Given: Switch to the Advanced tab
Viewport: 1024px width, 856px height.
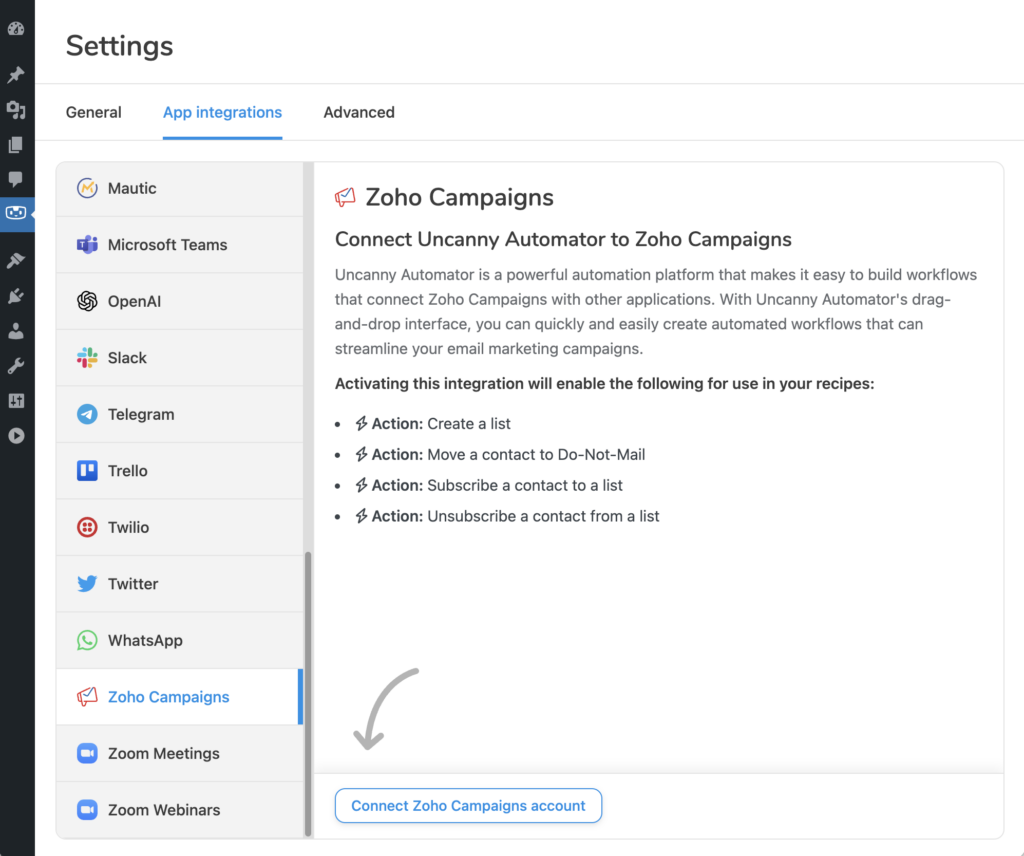Looking at the screenshot, I should point(359,113).
